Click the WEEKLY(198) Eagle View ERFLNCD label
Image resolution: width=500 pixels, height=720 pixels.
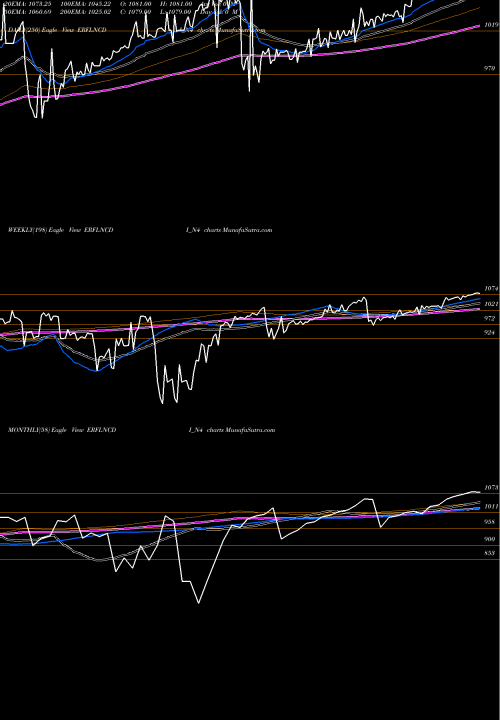click(61, 230)
